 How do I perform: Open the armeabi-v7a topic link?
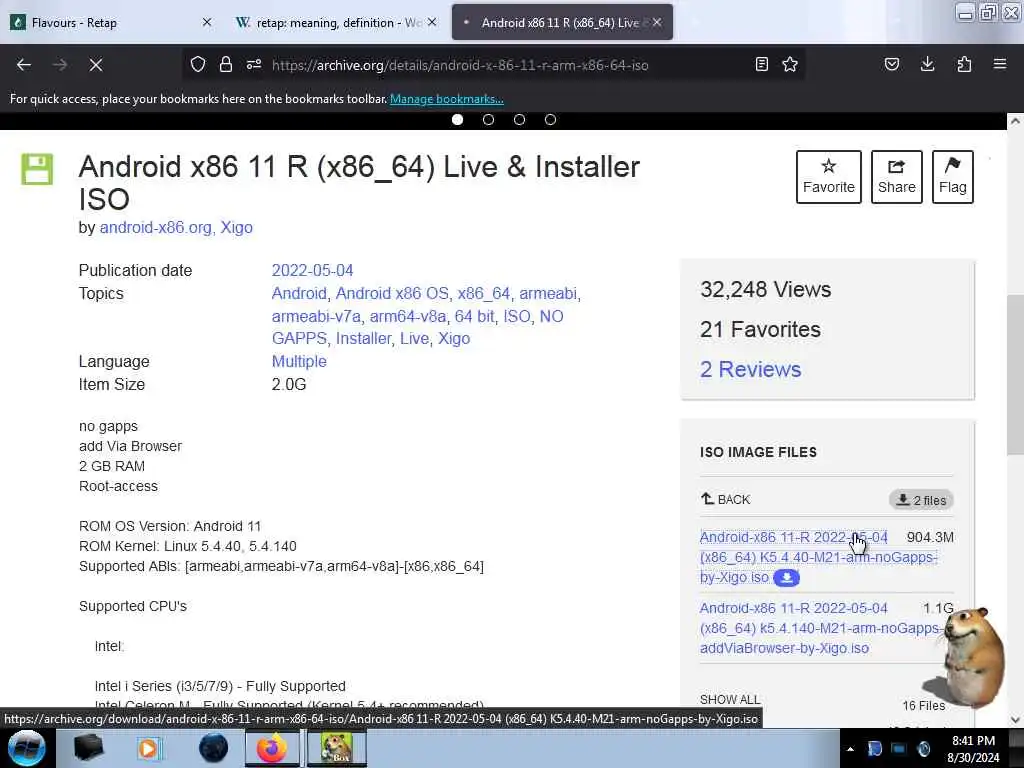pos(316,316)
